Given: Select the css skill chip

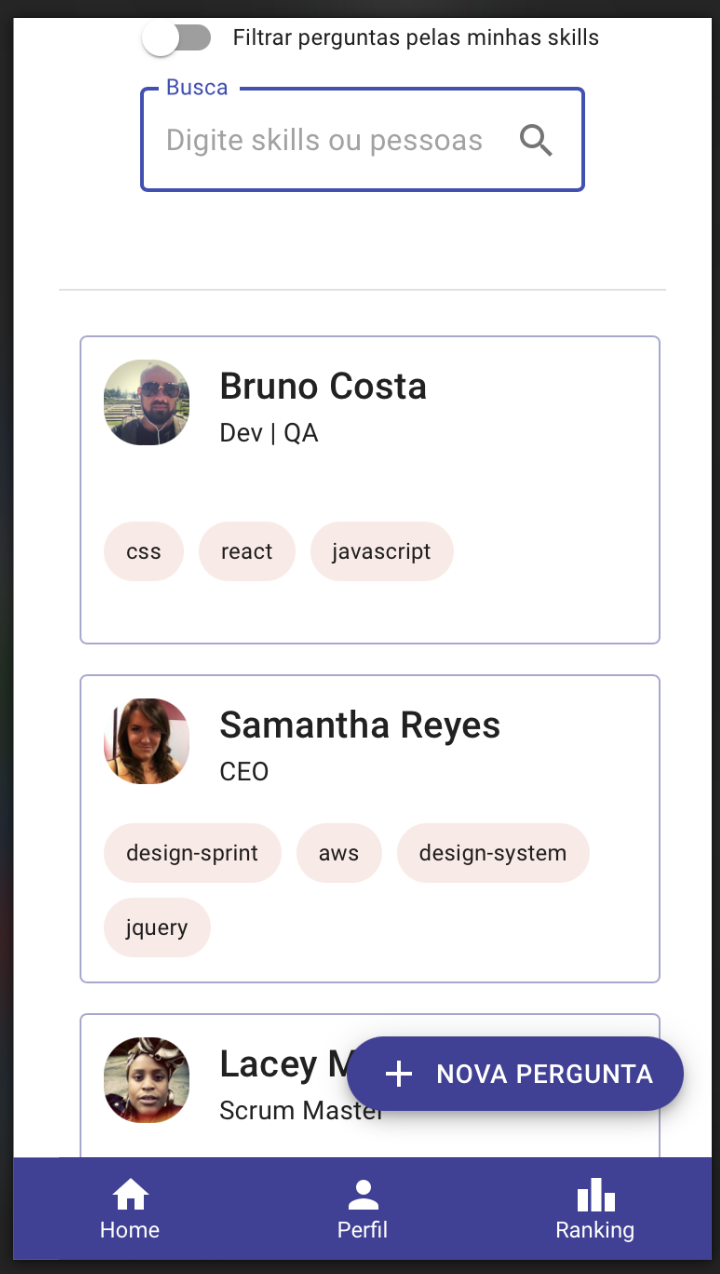Looking at the screenshot, I should coord(144,551).
